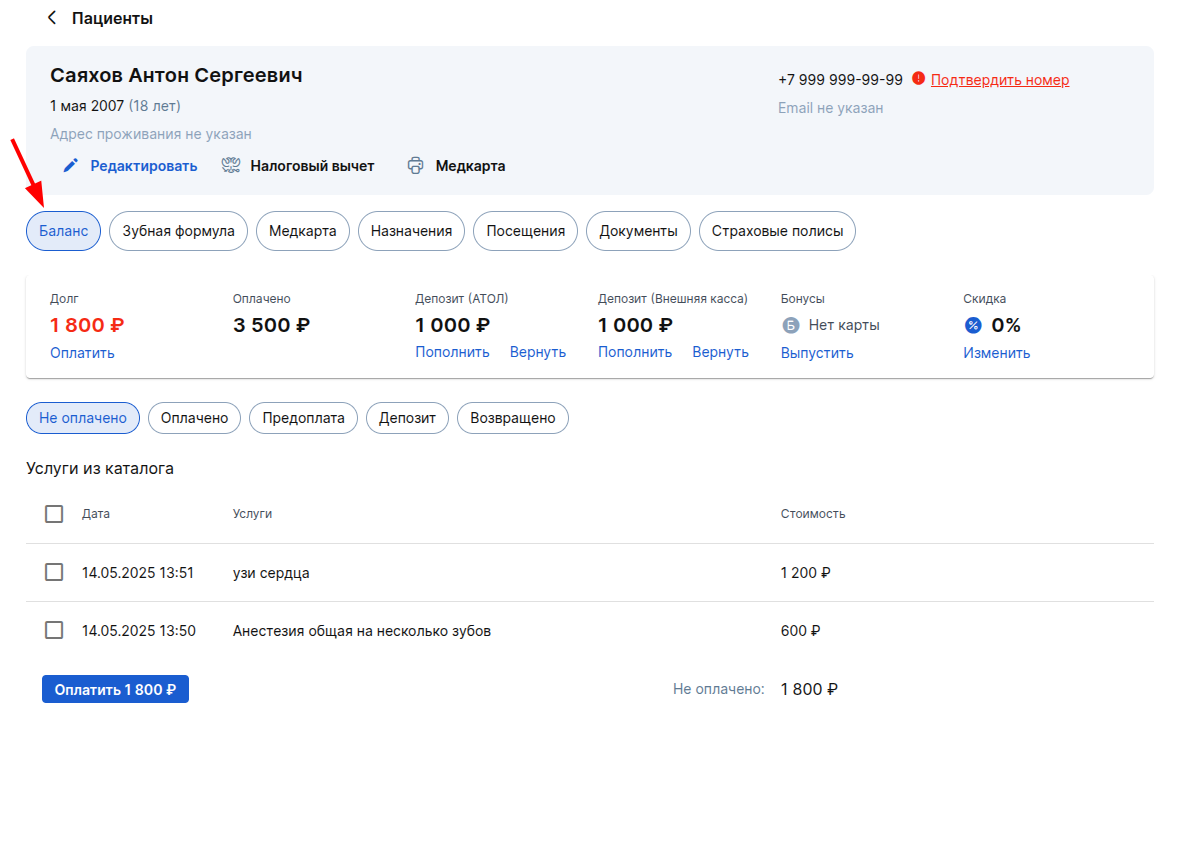Open the Медкарта tab pill
Screen dimensions: 1177x854
pyautogui.click(x=303, y=230)
